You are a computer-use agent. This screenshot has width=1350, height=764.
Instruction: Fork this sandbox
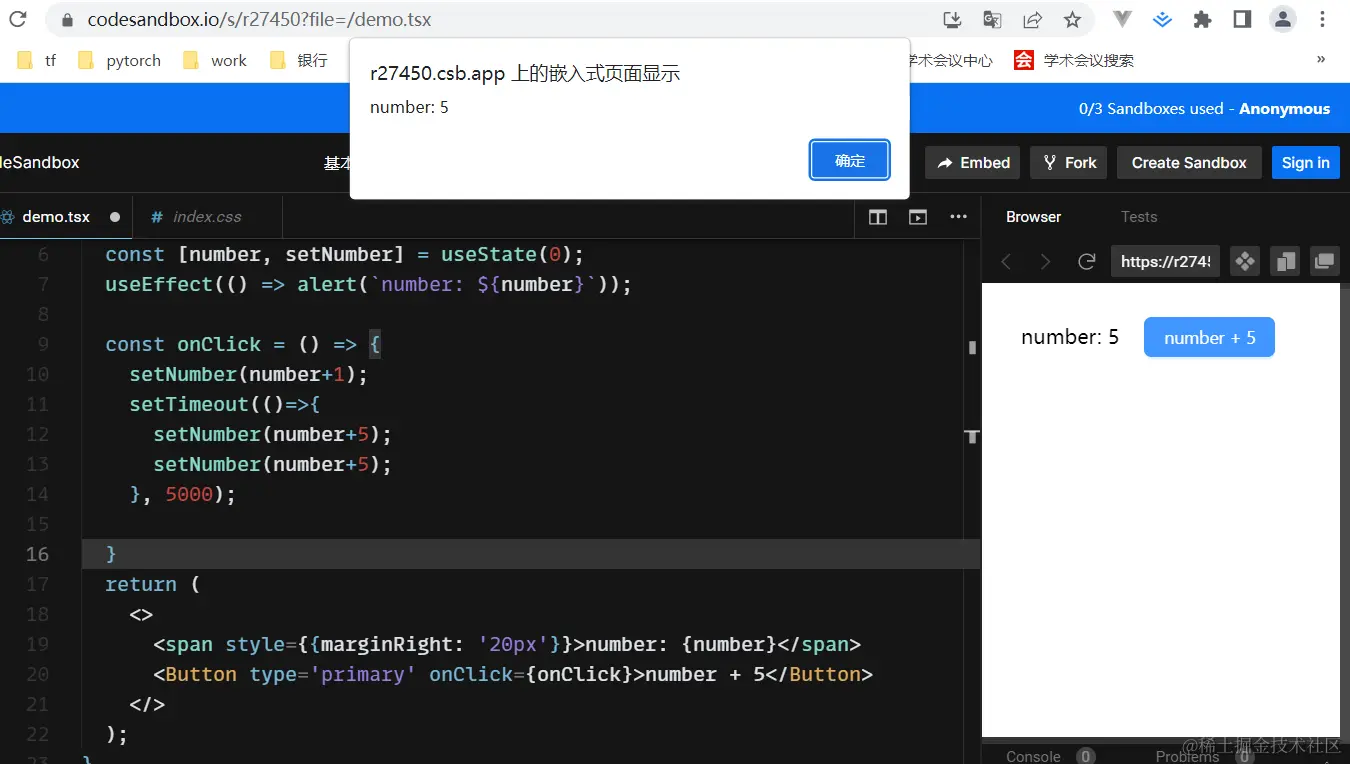click(x=1069, y=163)
